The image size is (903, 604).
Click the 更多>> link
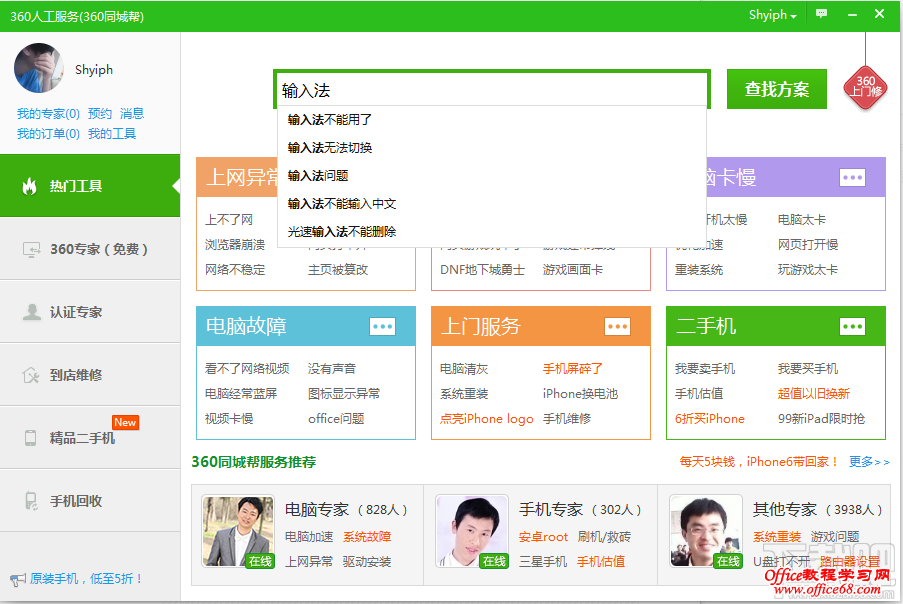868,462
